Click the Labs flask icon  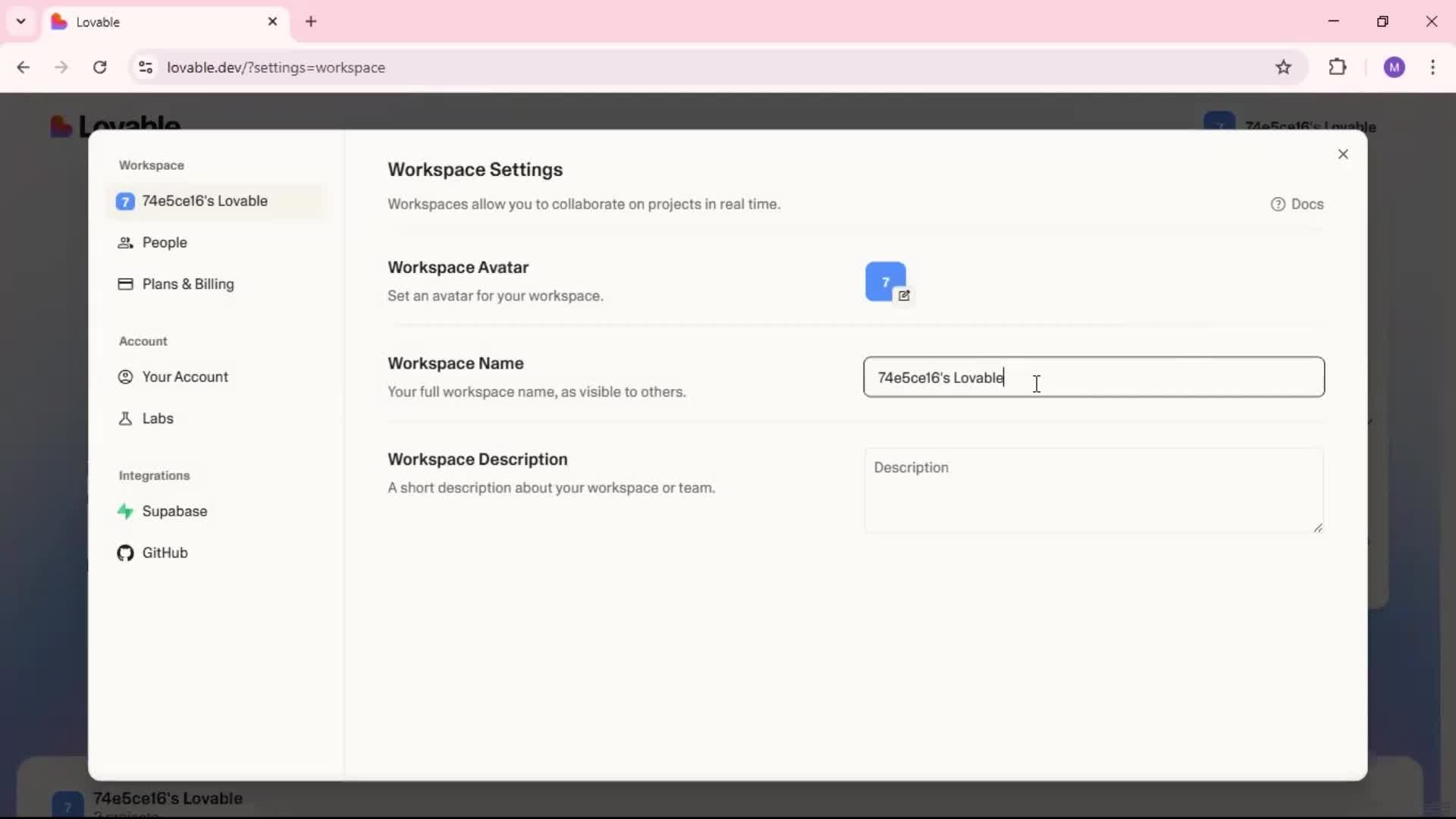pos(125,419)
